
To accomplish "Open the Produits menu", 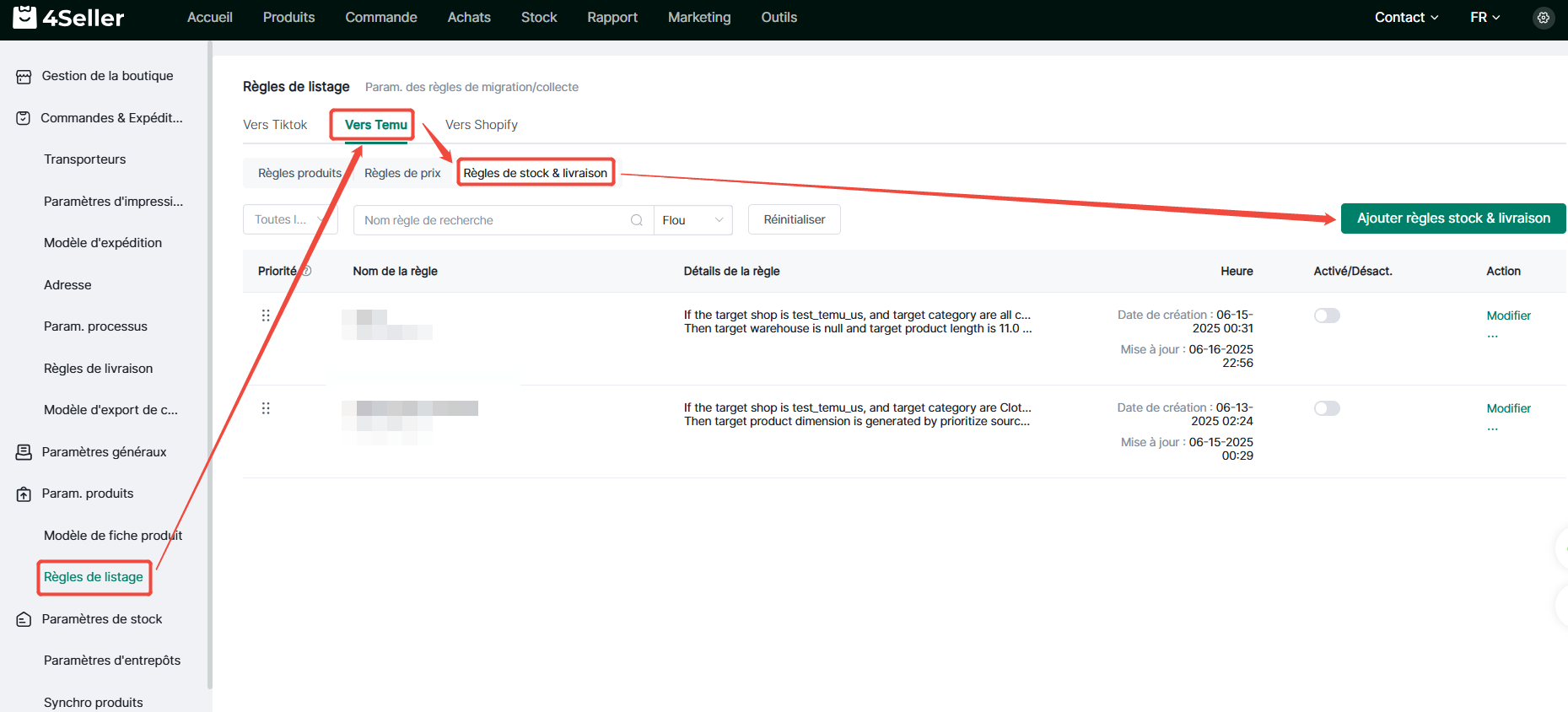I will click(288, 18).
